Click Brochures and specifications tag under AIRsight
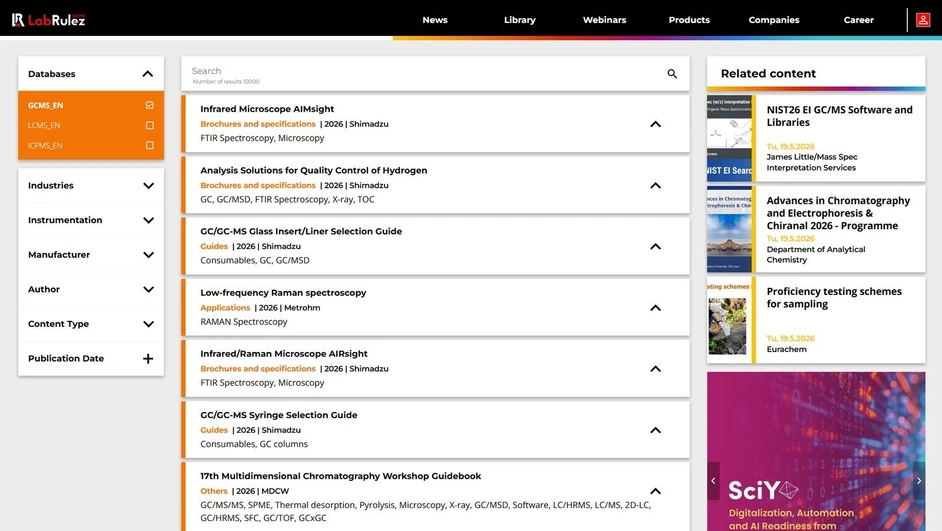Image resolution: width=942 pixels, height=531 pixels. [x=258, y=369]
